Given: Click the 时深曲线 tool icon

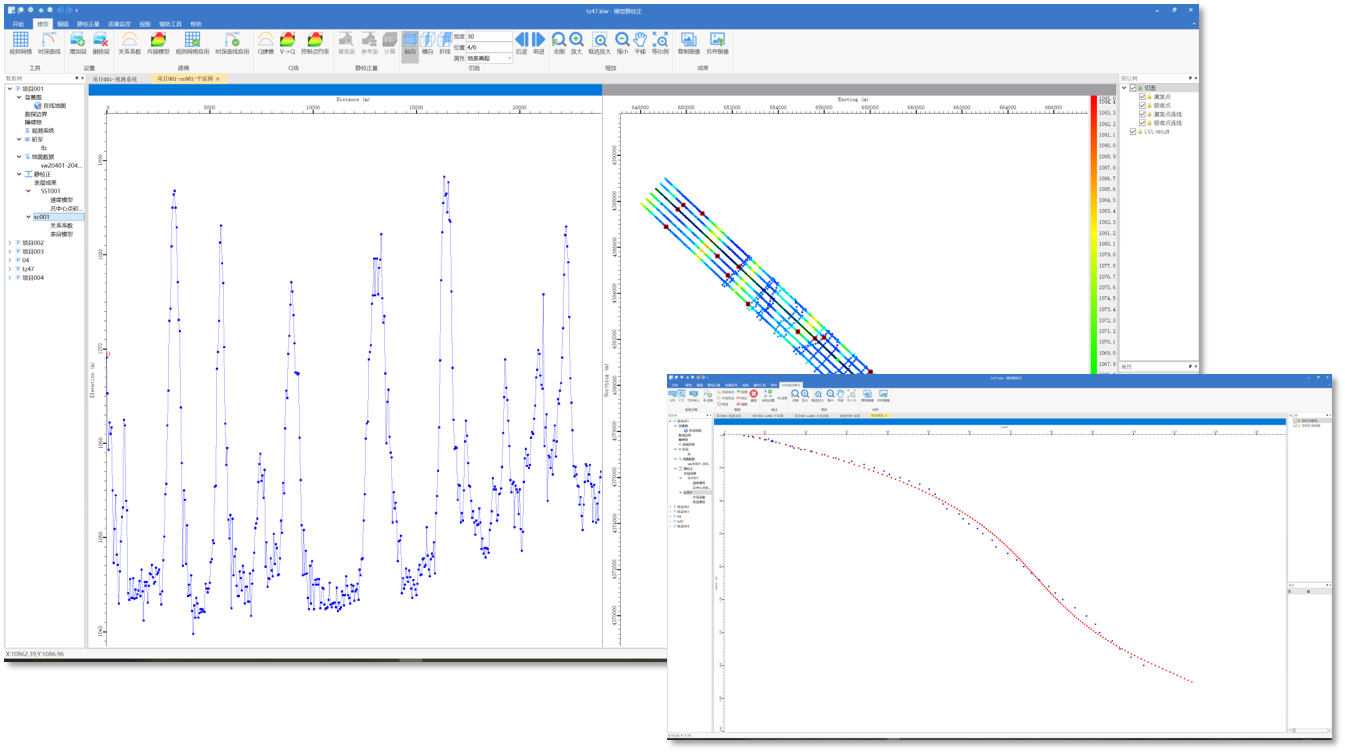Looking at the screenshot, I should coord(49,39).
